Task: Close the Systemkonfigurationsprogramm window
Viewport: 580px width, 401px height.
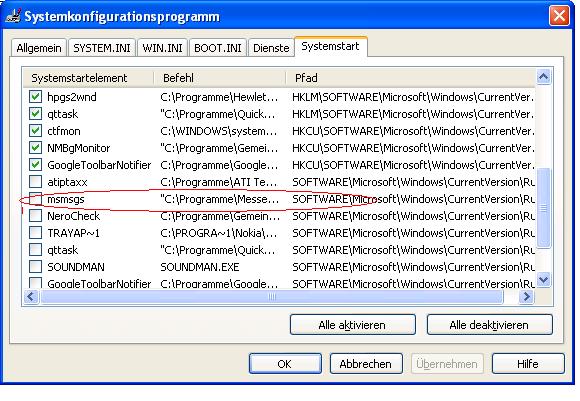Action: [x=559, y=16]
